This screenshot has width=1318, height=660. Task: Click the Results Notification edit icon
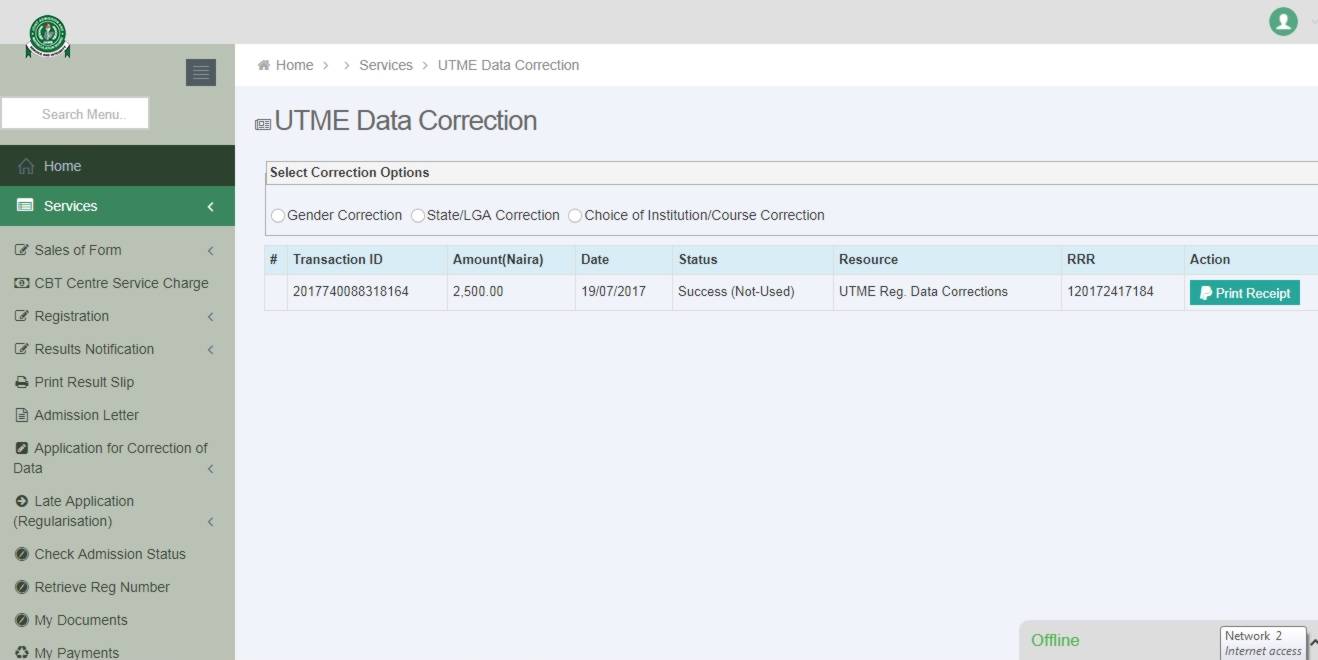click(x=22, y=349)
